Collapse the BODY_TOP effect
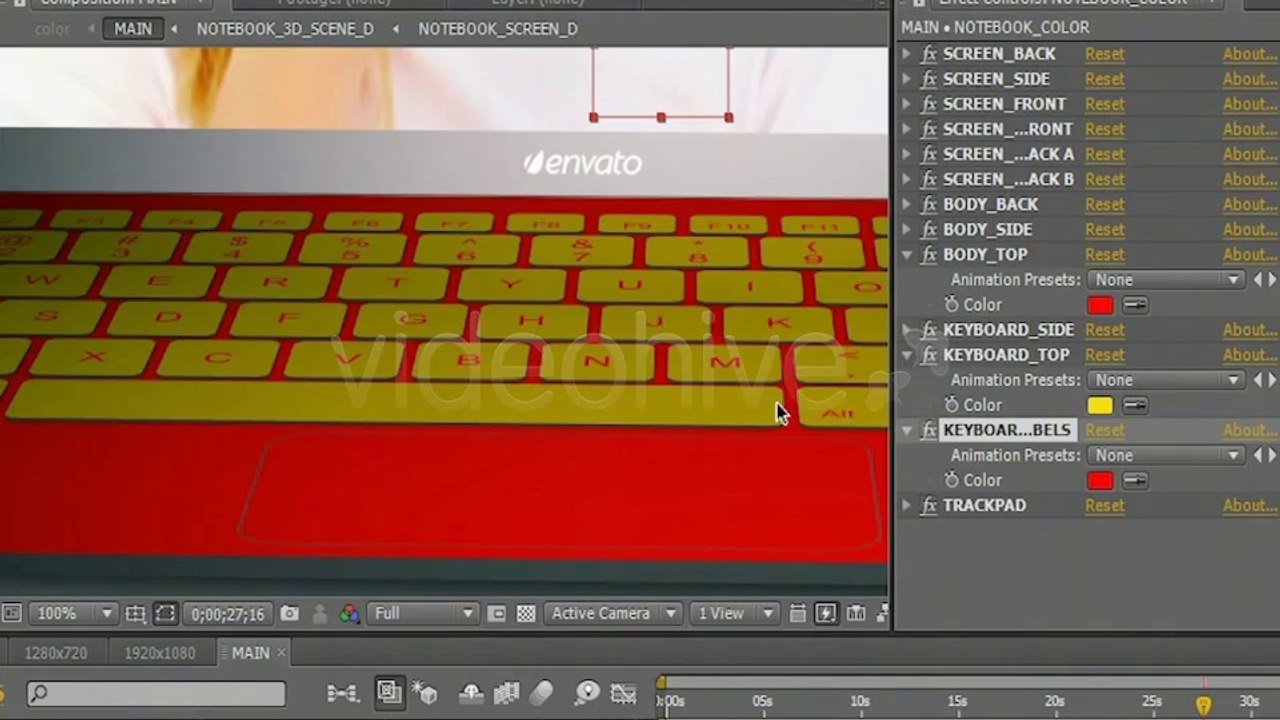Viewport: 1280px width, 720px height. point(907,255)
